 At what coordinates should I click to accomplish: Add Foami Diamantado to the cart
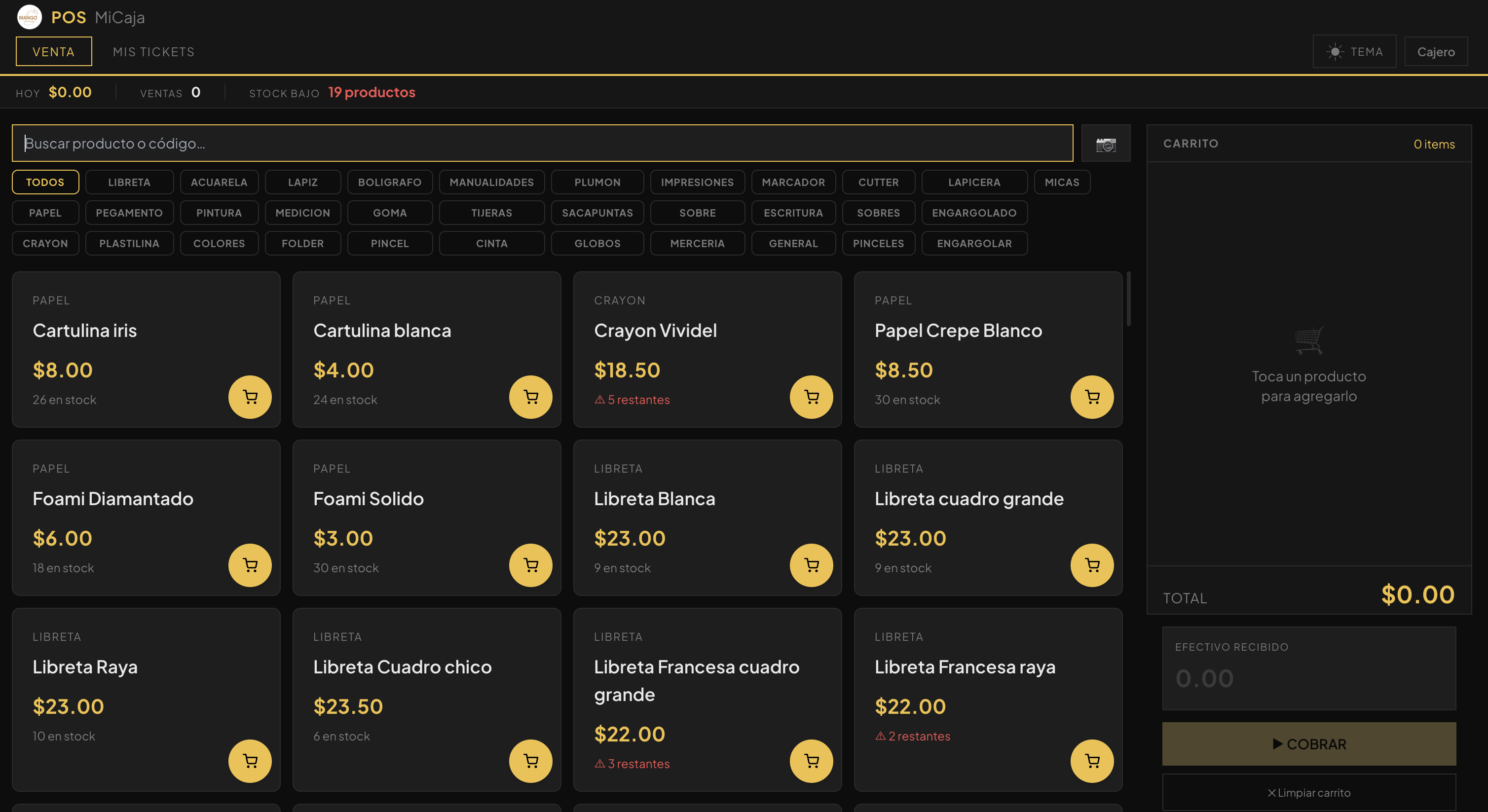(x=250, y=565)
